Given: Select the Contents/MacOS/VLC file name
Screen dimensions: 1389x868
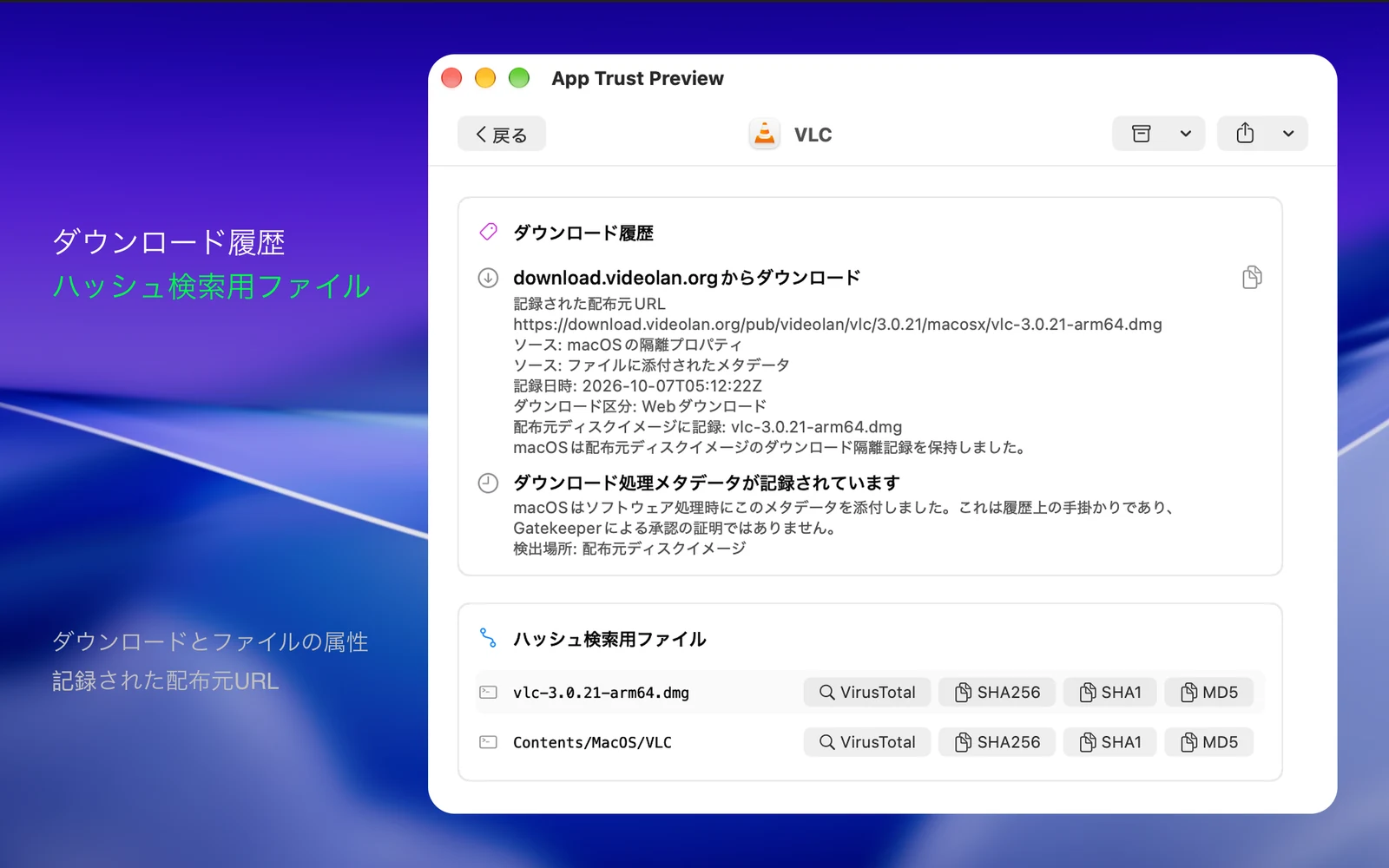Looking at the screenshot, I should coord(592,743).
